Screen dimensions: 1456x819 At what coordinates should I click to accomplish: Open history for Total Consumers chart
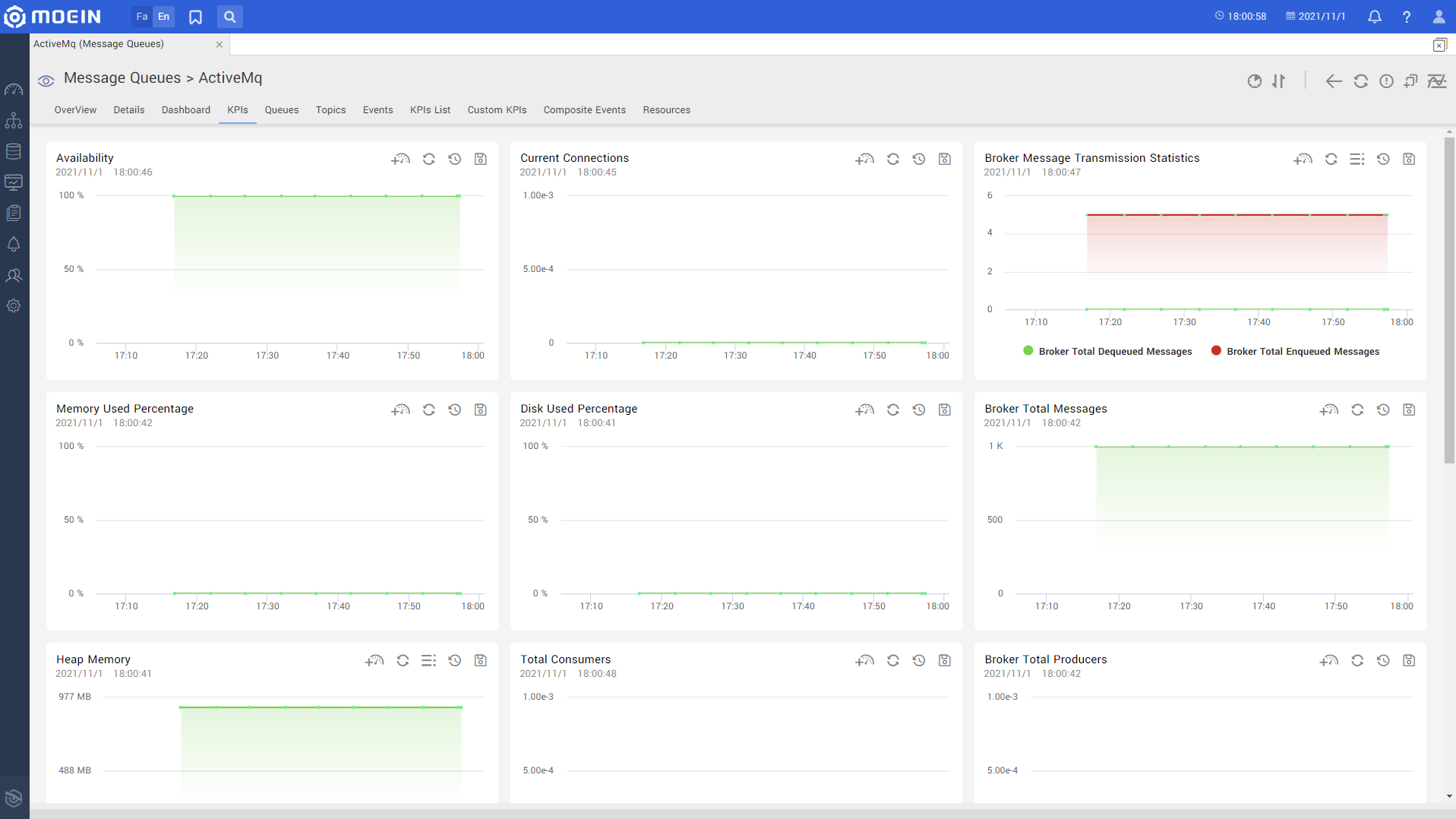(x=919, y=661)
